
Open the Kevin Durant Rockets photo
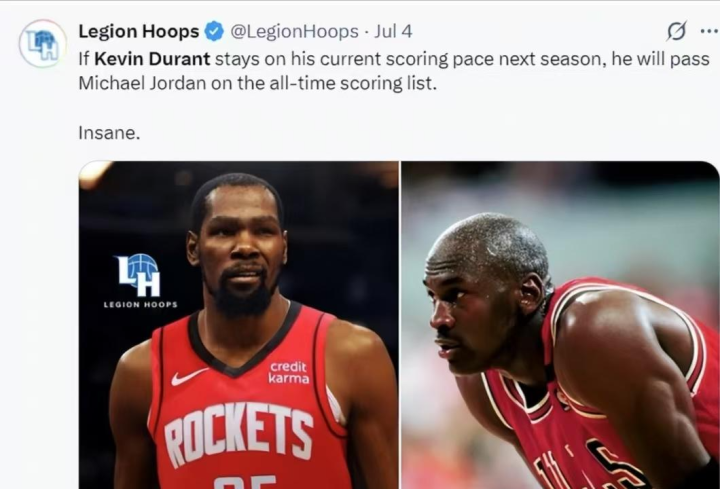(x=239, y=325)
